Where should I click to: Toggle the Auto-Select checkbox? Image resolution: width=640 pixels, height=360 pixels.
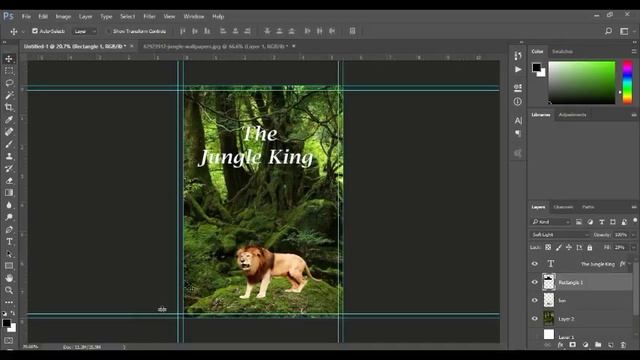click(x=35, y=31)
